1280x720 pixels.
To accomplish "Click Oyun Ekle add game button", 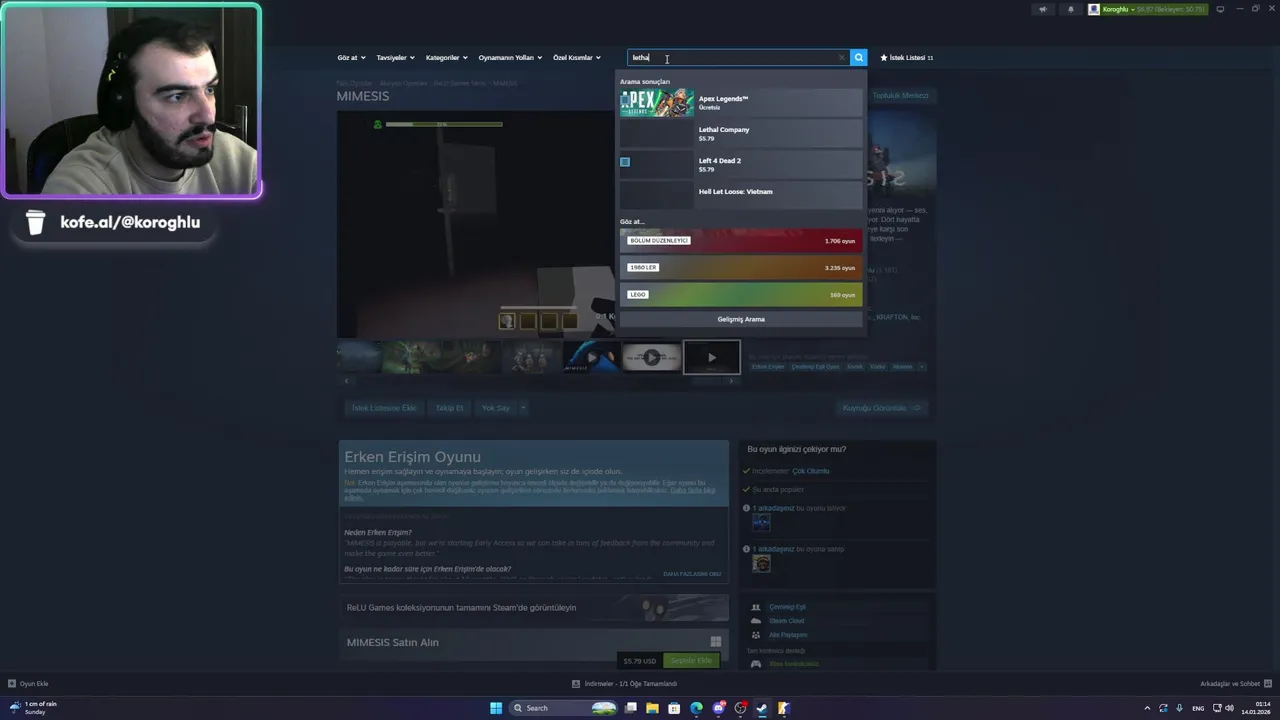I will pos(28,684).
